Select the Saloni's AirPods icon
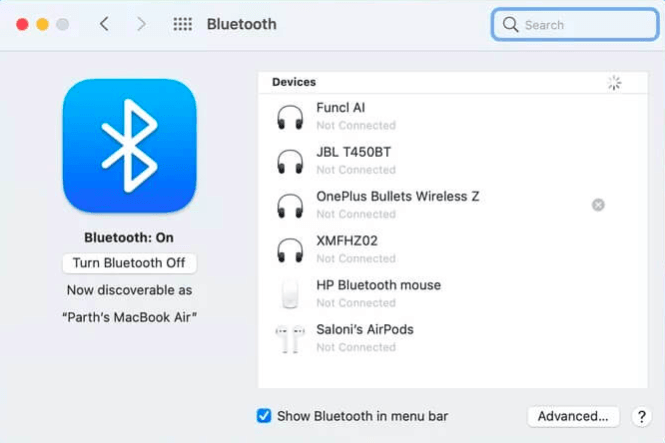The height and width of the screenshot is (443, 665). [x=290, y=339]
